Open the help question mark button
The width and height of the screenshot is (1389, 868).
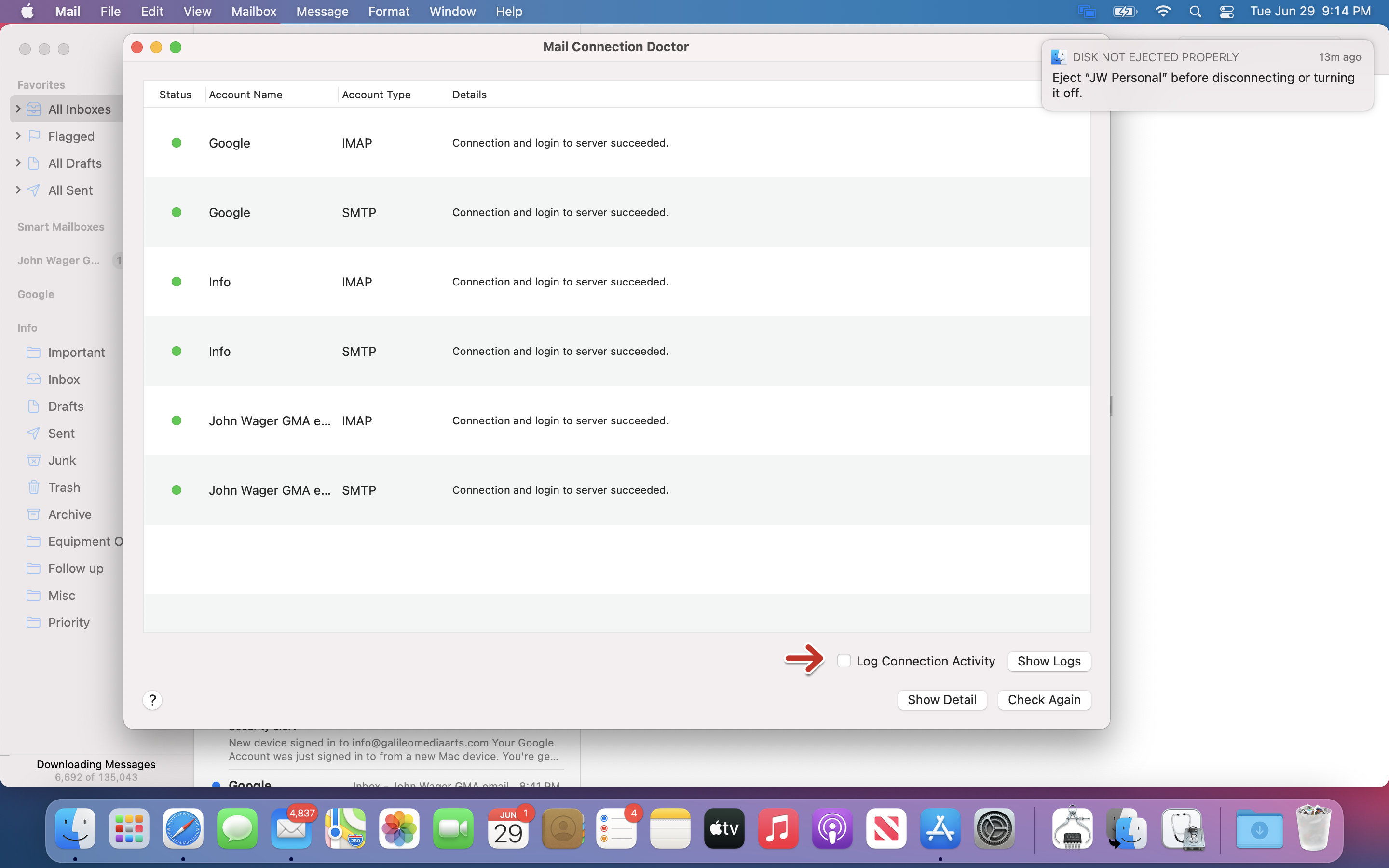(x=152, y=700)
